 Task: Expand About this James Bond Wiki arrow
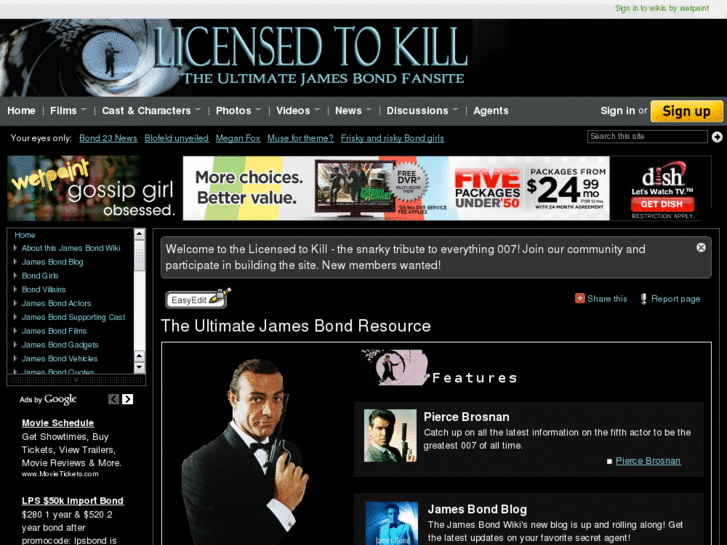click(x=15, y=248)
